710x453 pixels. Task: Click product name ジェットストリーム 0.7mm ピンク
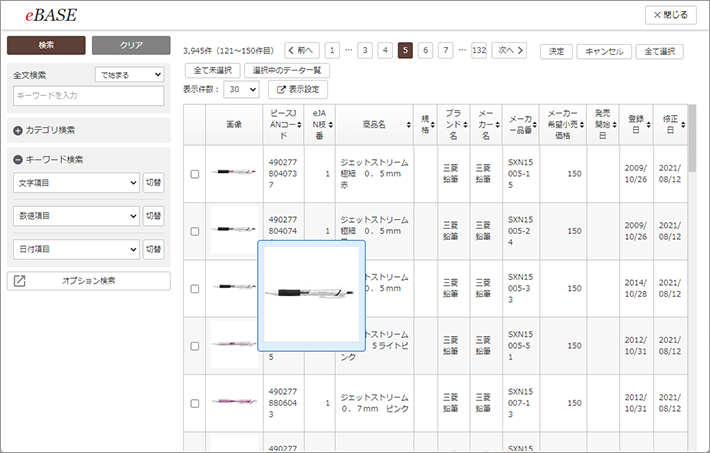pyautogui.click(x=374, y=403)
